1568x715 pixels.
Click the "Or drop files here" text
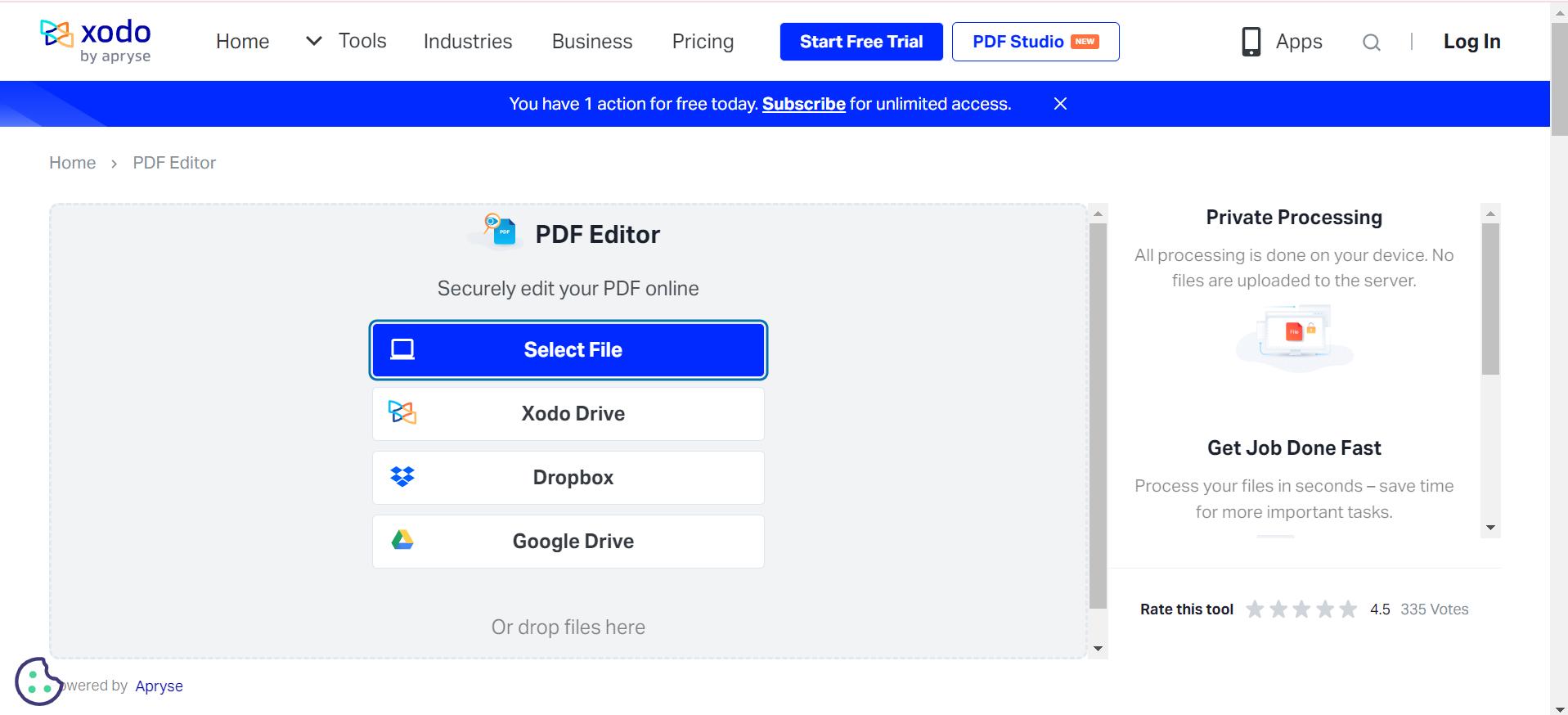[568, 627]
